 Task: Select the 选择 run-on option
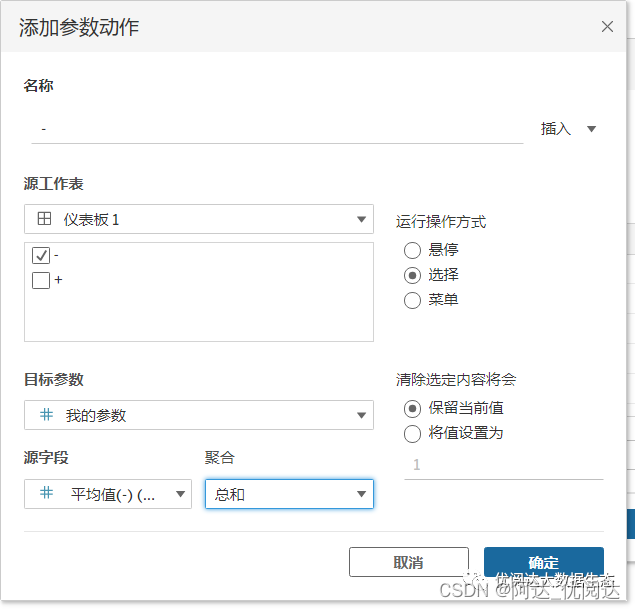click(x=412, y=275)
